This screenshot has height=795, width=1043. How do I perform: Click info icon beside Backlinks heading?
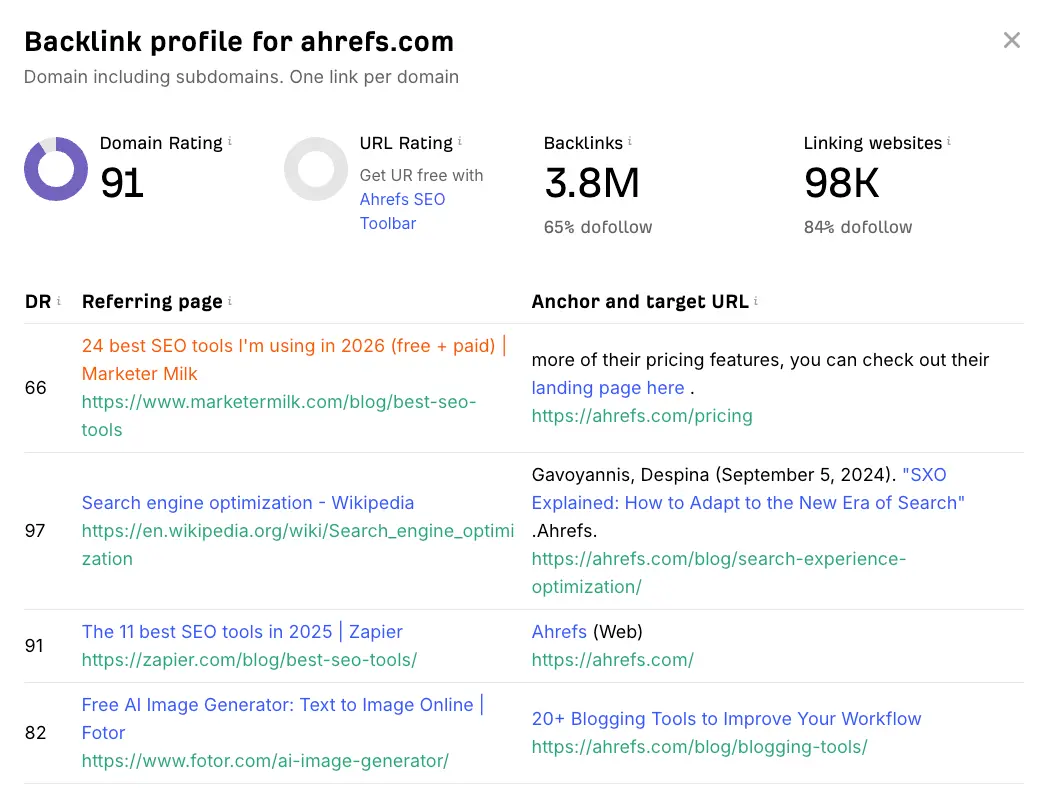(630, 142)
